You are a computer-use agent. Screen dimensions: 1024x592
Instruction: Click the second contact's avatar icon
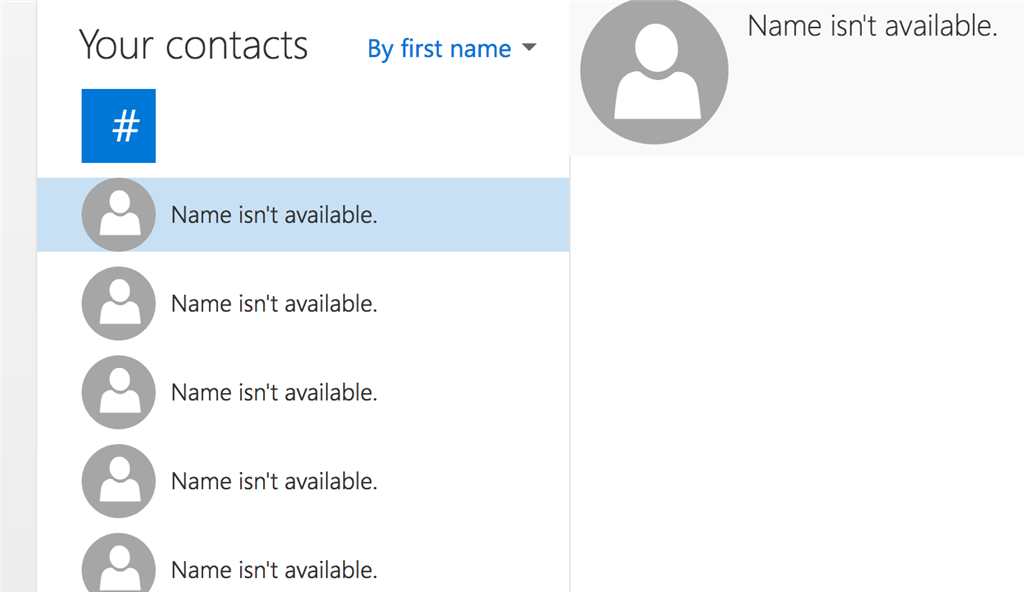tap(118, 303)
